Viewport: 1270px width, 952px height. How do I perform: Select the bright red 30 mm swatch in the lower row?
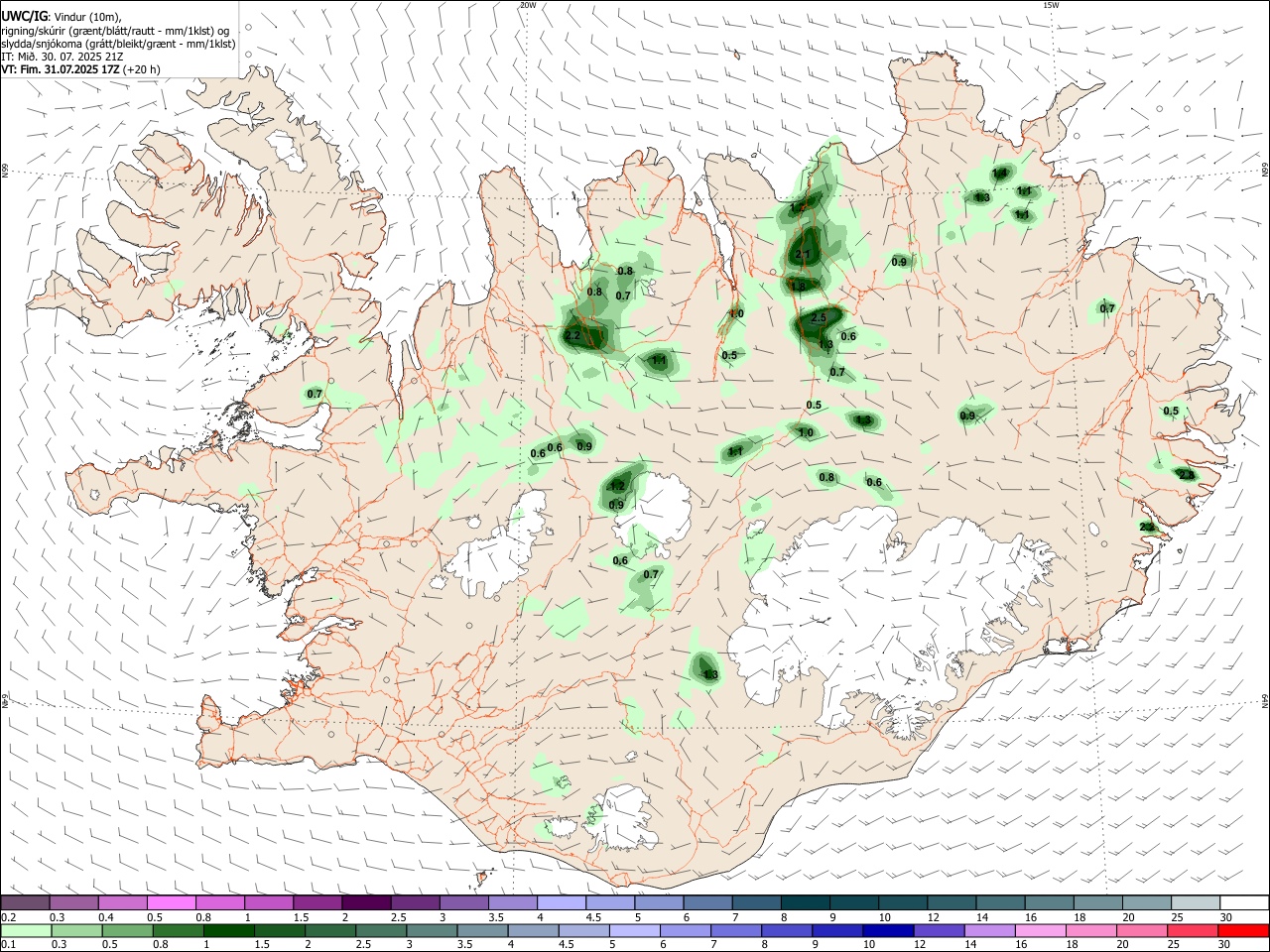click(x=1243, y=930)
